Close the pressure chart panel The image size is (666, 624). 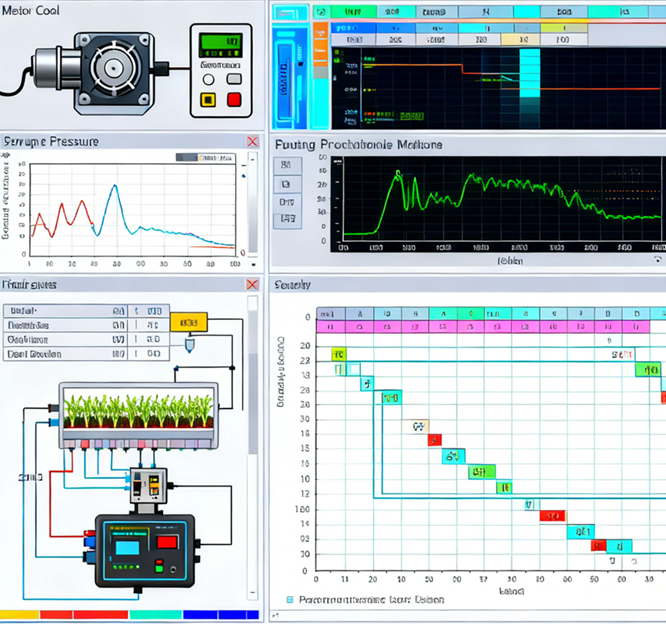[x=252, y=142]
